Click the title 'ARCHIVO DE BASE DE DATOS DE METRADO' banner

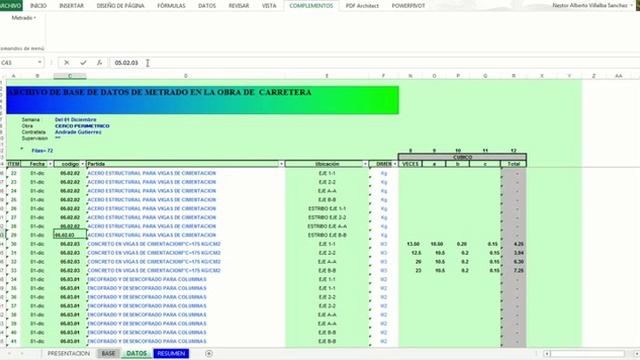pyautogui.click(x=202, y=100)
